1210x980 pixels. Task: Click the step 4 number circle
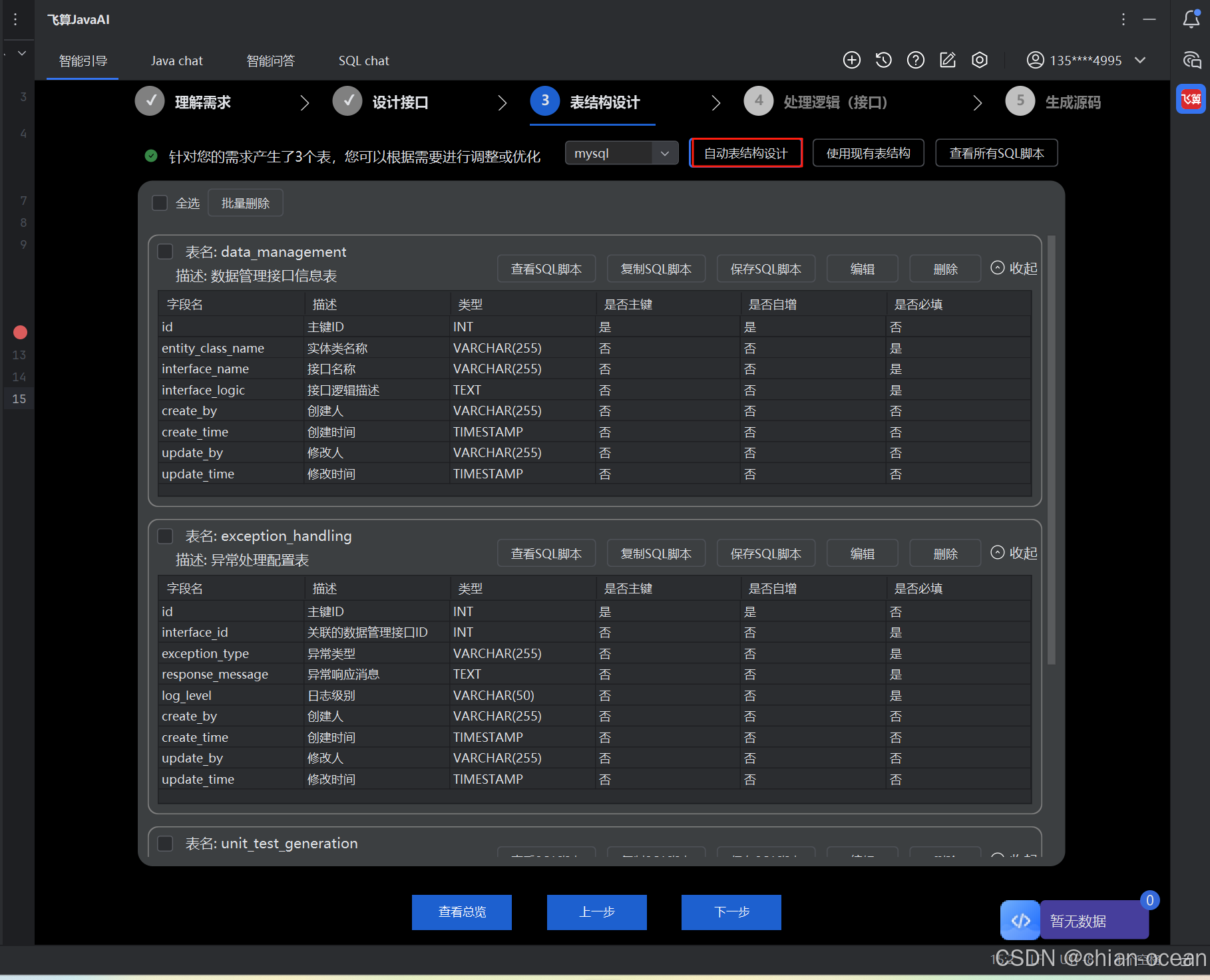(x=759, y=101)
